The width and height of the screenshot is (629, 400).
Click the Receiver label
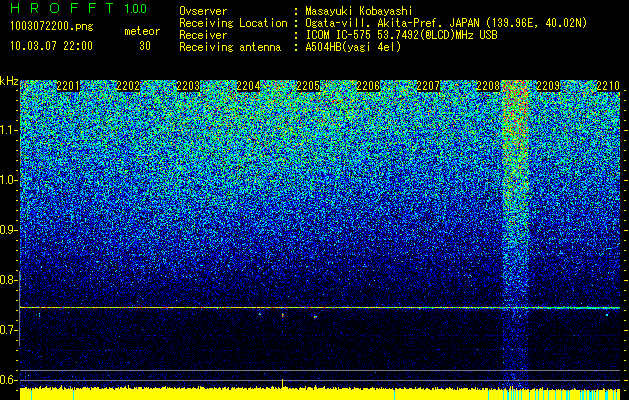[203, 35]
